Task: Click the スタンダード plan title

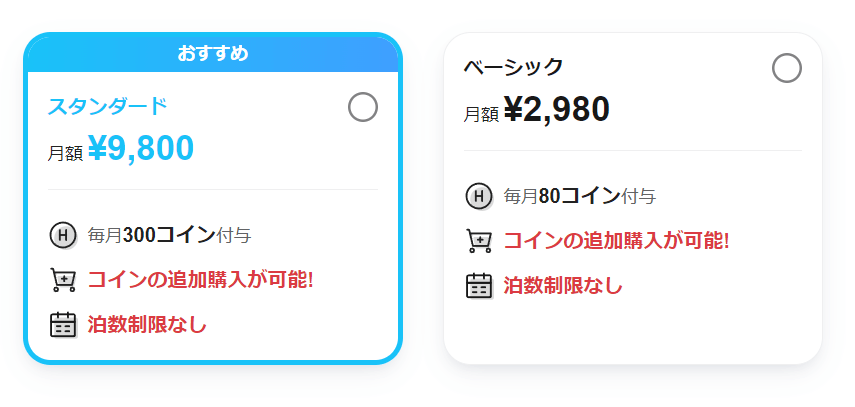Action: pos(108,106)
